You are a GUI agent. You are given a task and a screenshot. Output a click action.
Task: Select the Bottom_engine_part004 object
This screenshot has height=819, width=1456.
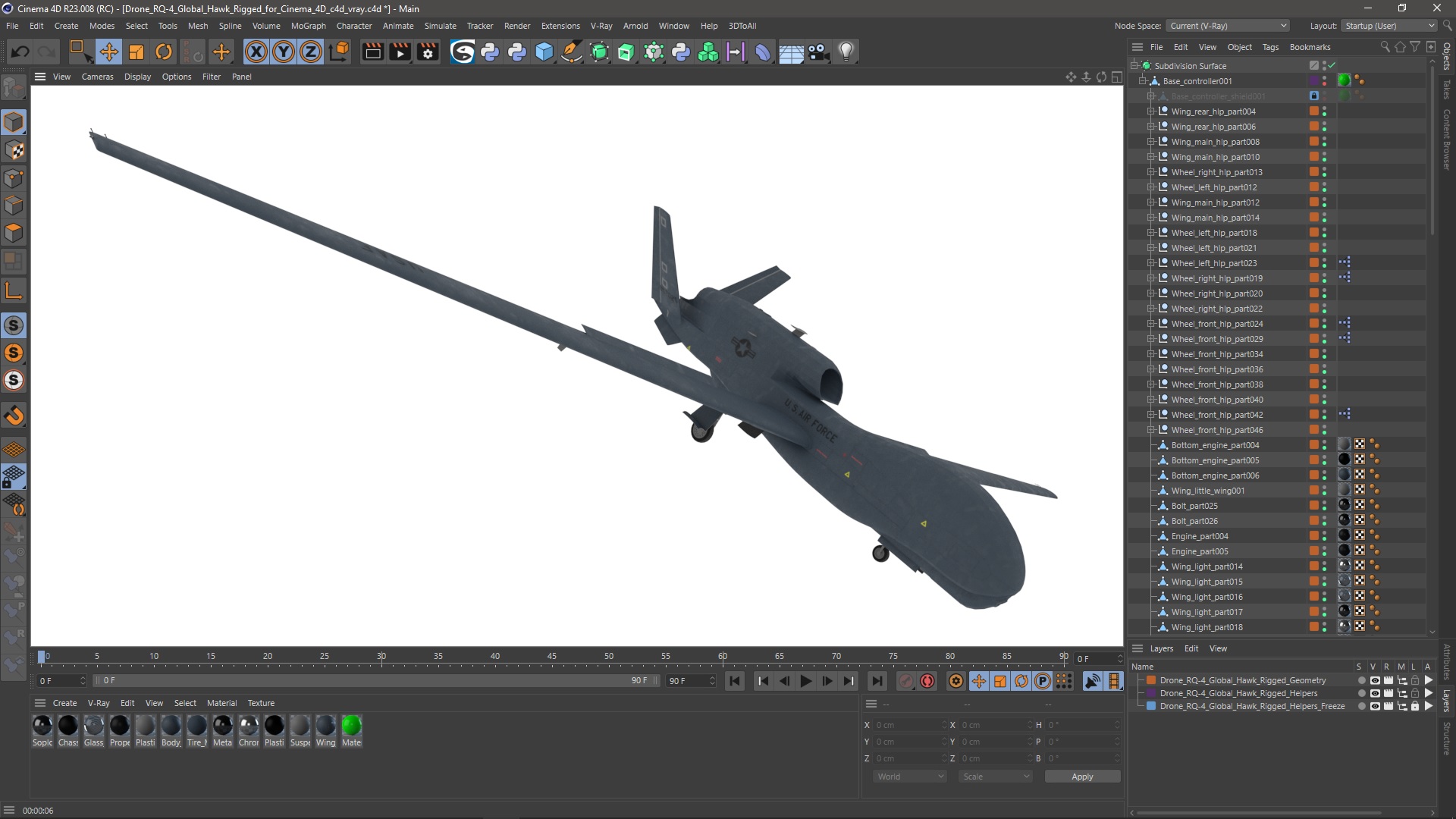tap(1215, 445)
